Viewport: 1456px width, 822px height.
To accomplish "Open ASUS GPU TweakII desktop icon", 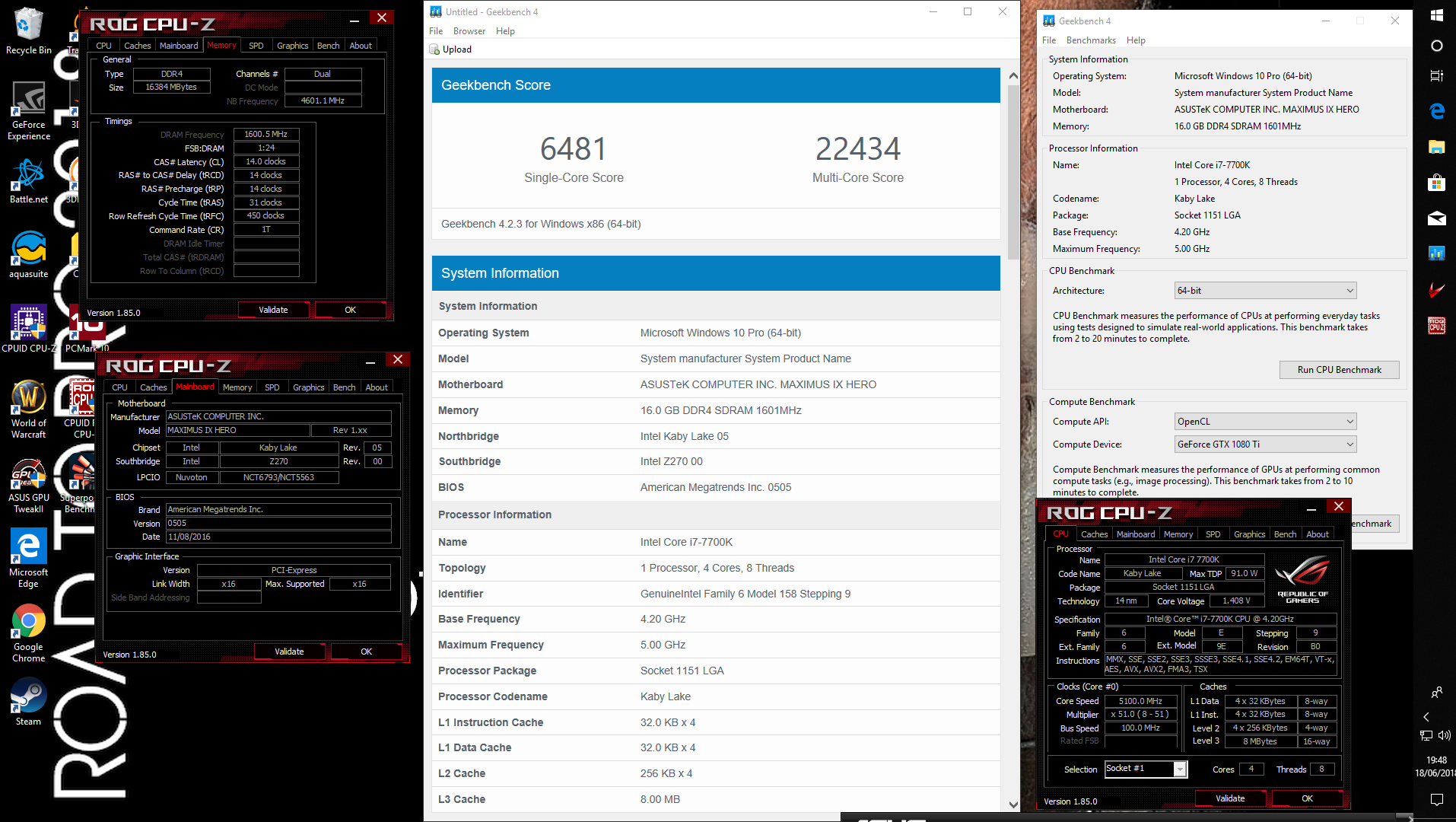I will coord(28,486).
